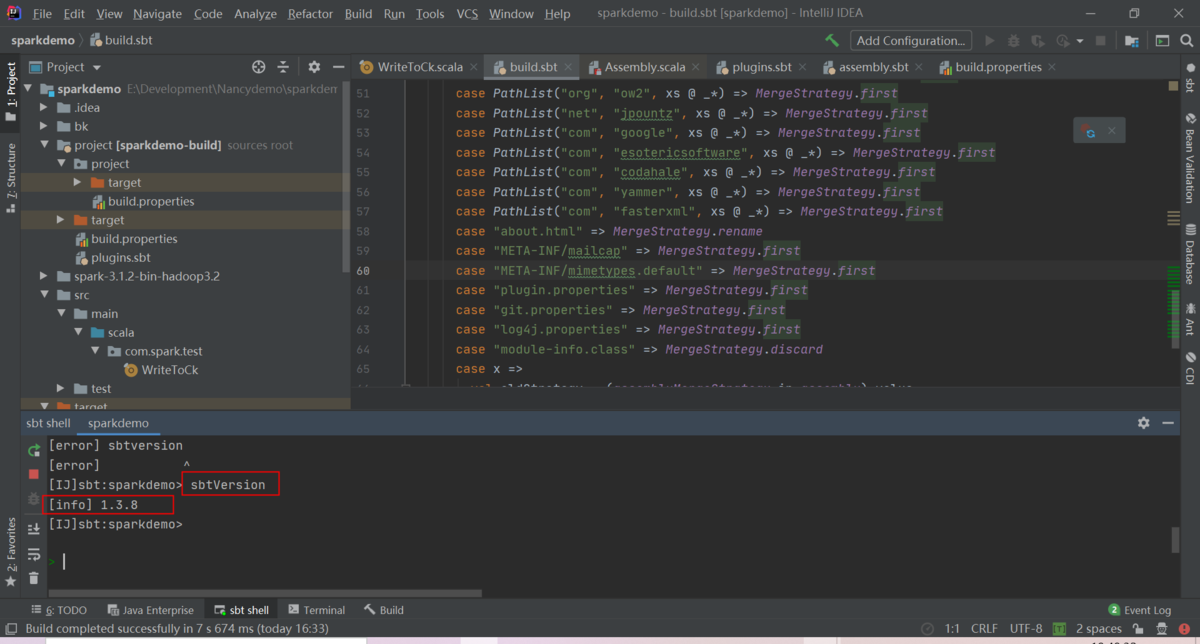Switch to the WriteToCk.scala editor tab
The height and width of the screenshot is (644, 1200).
pyautogui.click(x=420, y=67)
